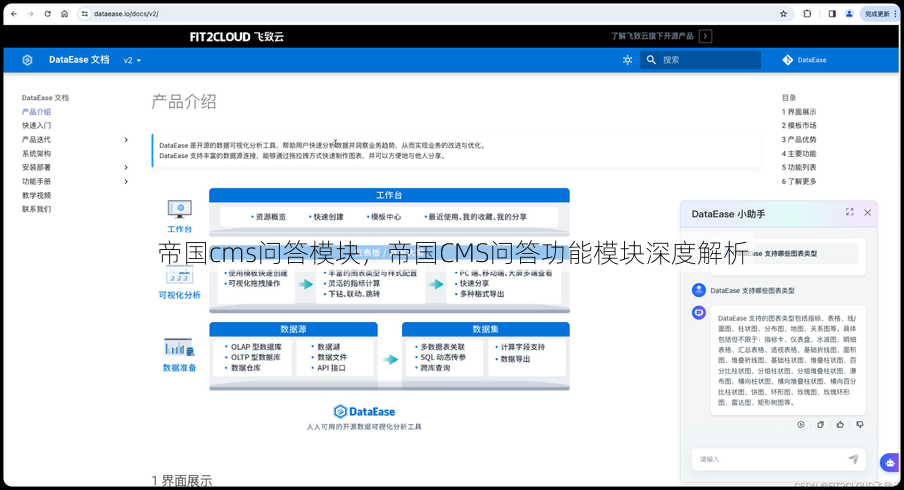Click the DataEase docs logo icon
Image resolution: width=904 pixels, height=490 pixels.
pos(27,60)
